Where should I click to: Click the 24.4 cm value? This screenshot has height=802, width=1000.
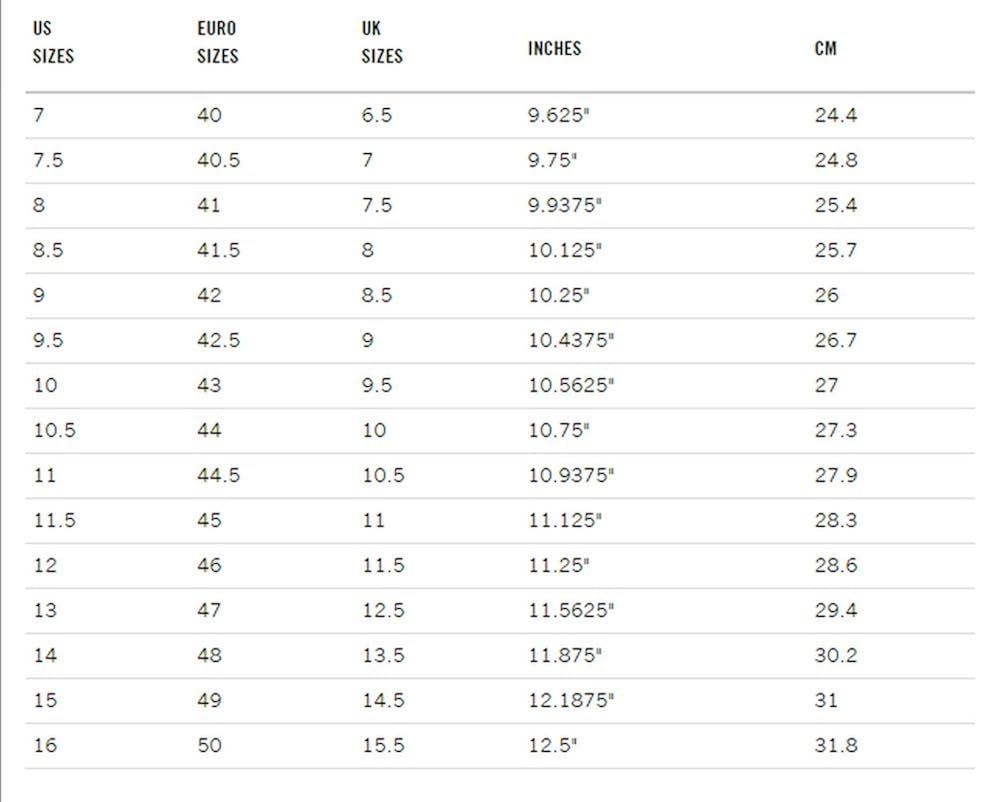835,115
